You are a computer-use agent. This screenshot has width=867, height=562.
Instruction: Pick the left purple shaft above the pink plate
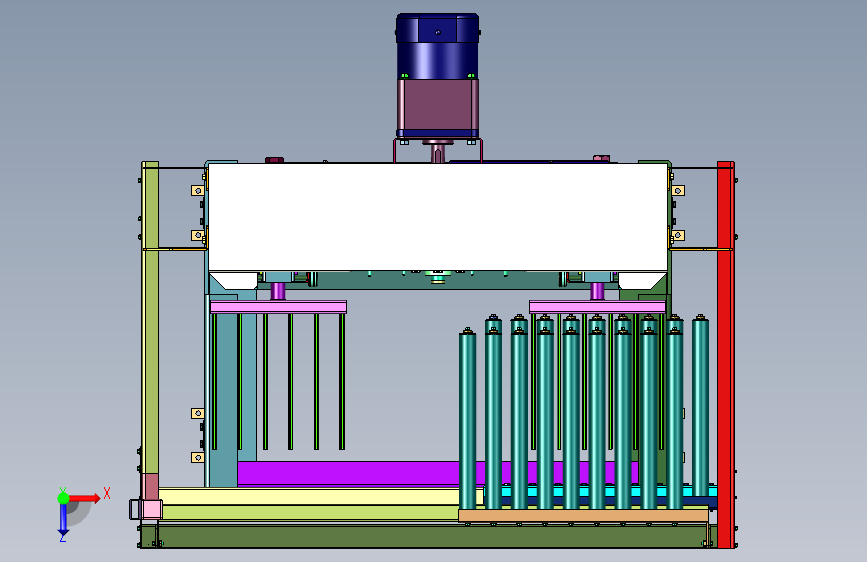coord(278,291)
